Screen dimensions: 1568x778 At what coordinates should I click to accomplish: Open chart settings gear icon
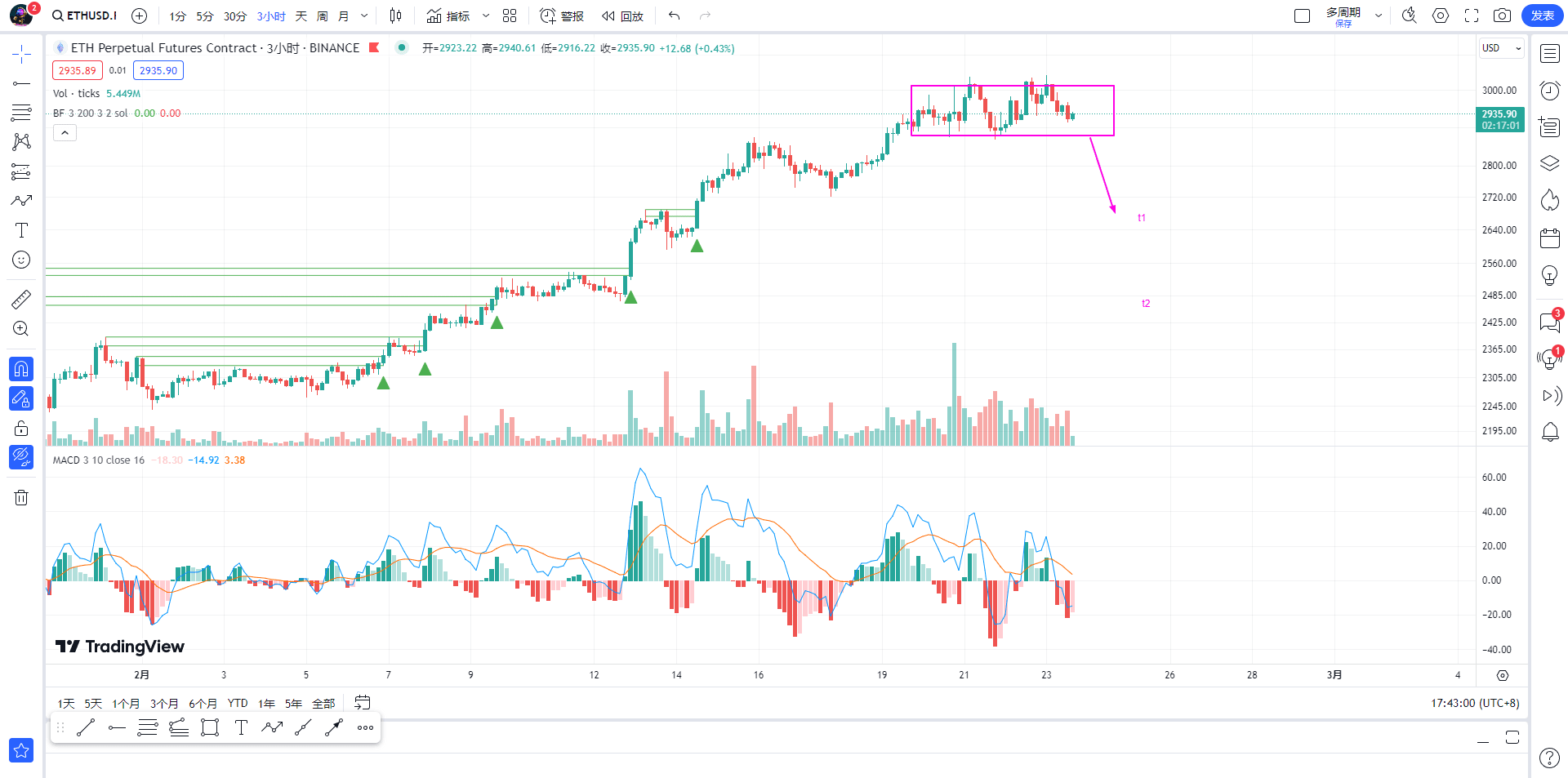coord(1441,16)
